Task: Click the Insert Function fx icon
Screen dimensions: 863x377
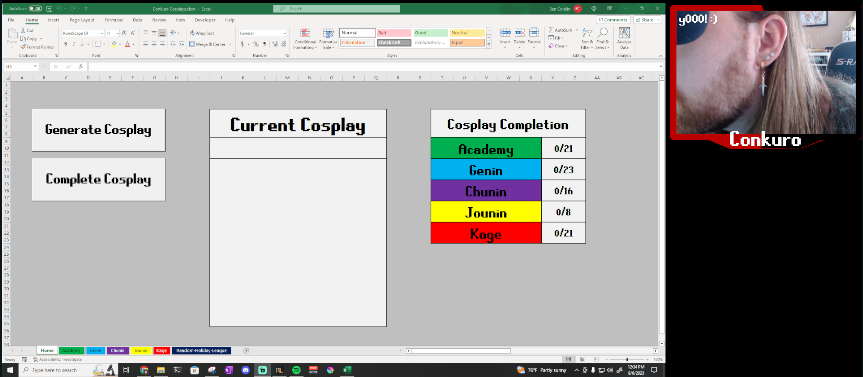Action: point(81,67)
